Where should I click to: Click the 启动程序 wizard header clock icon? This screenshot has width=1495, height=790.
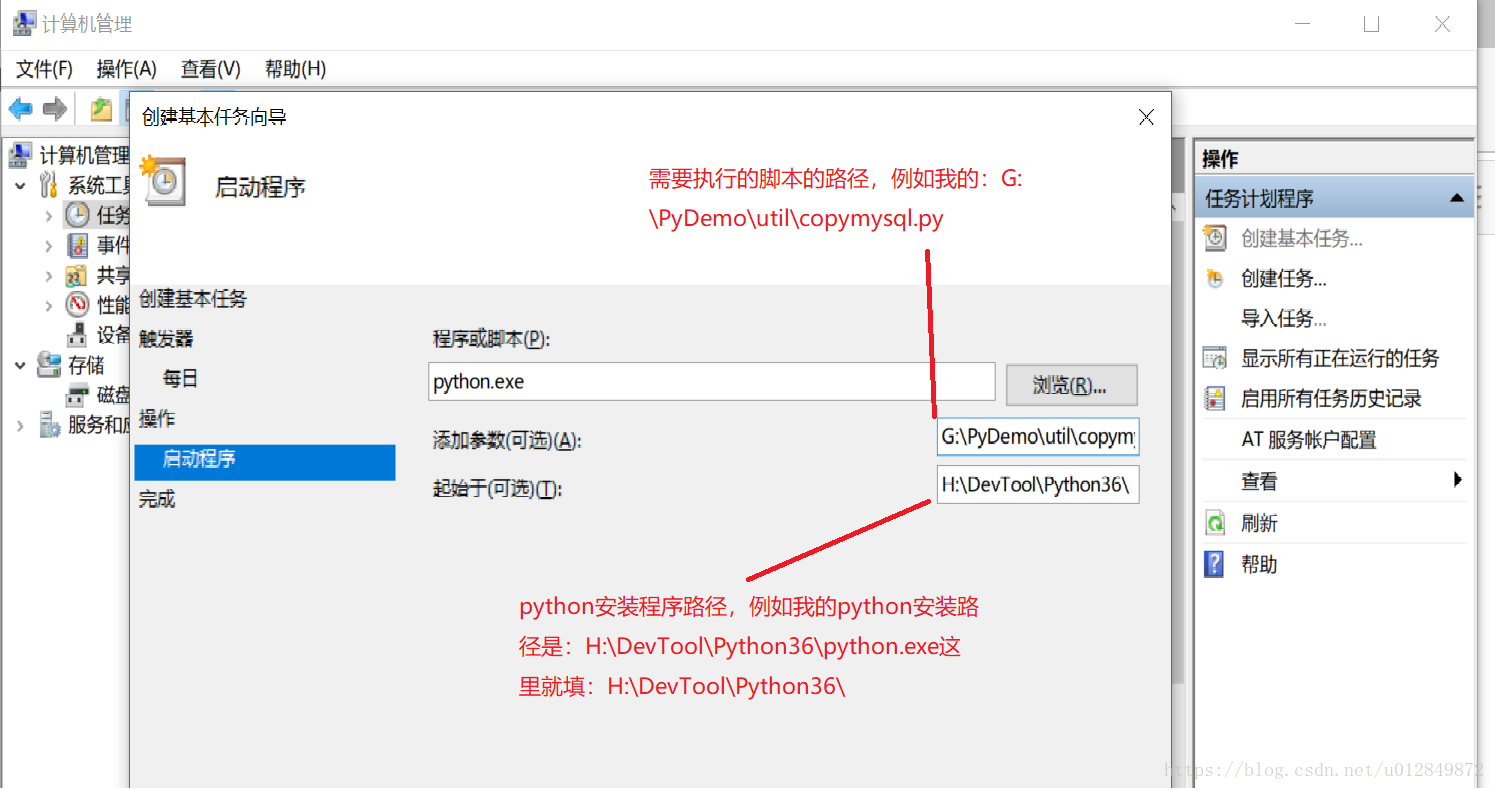pos(163,181)
